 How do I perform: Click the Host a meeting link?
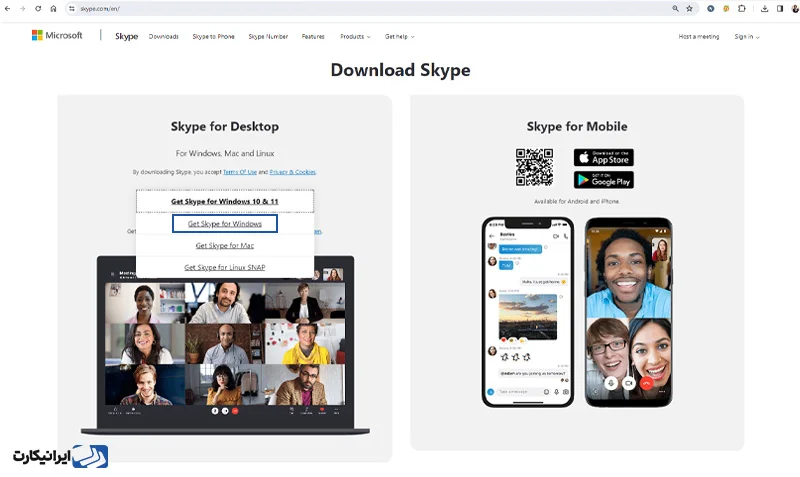[x=698, y=37]
